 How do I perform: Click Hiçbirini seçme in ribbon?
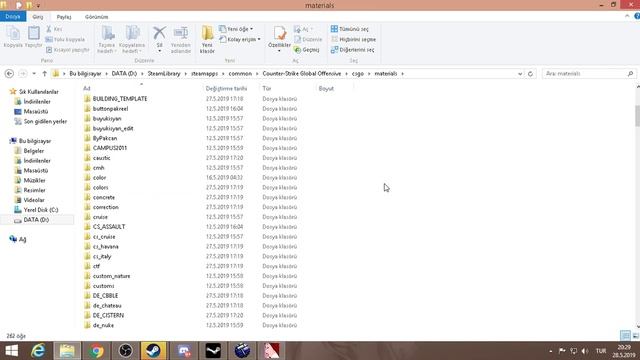pyautogui.click(x=353, y=40)
